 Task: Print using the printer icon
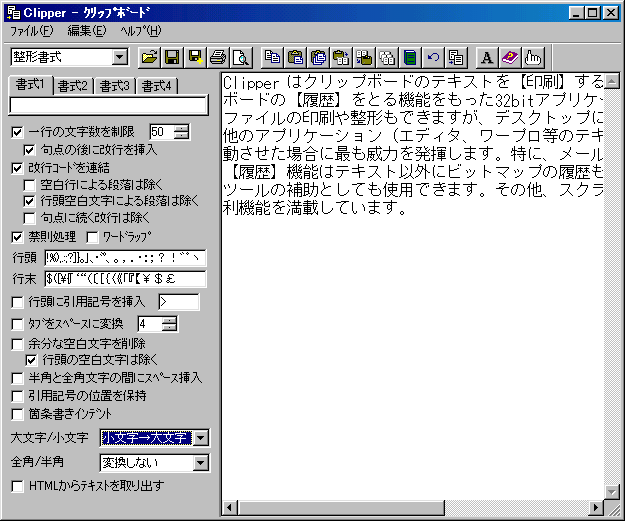(x=218, y=58)
